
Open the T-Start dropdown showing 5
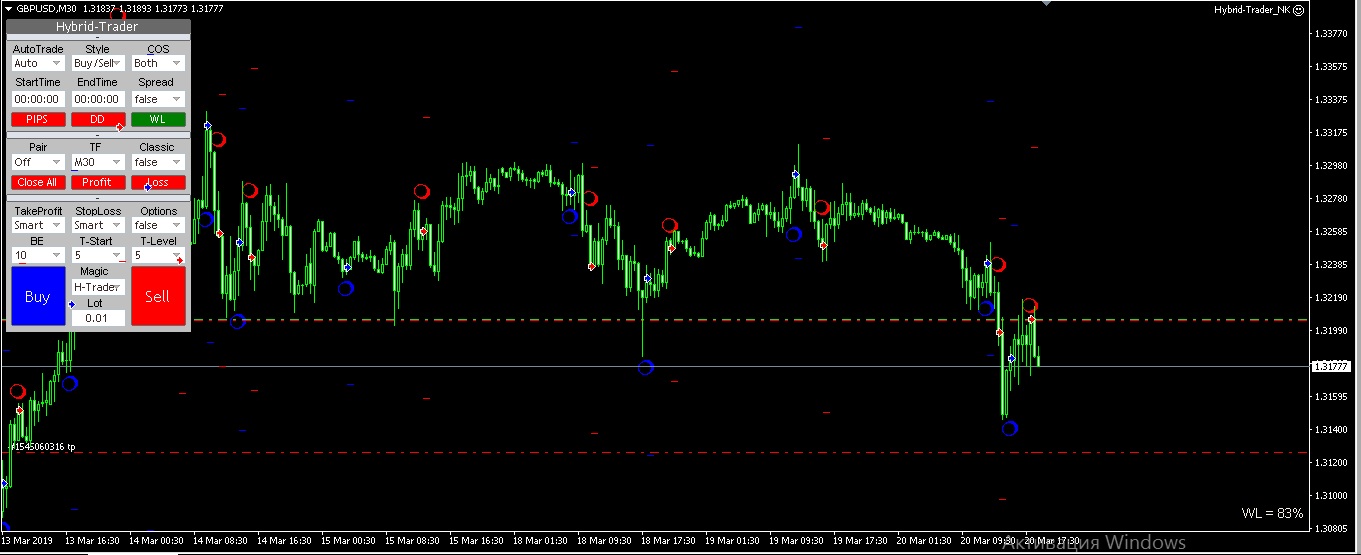98,255
